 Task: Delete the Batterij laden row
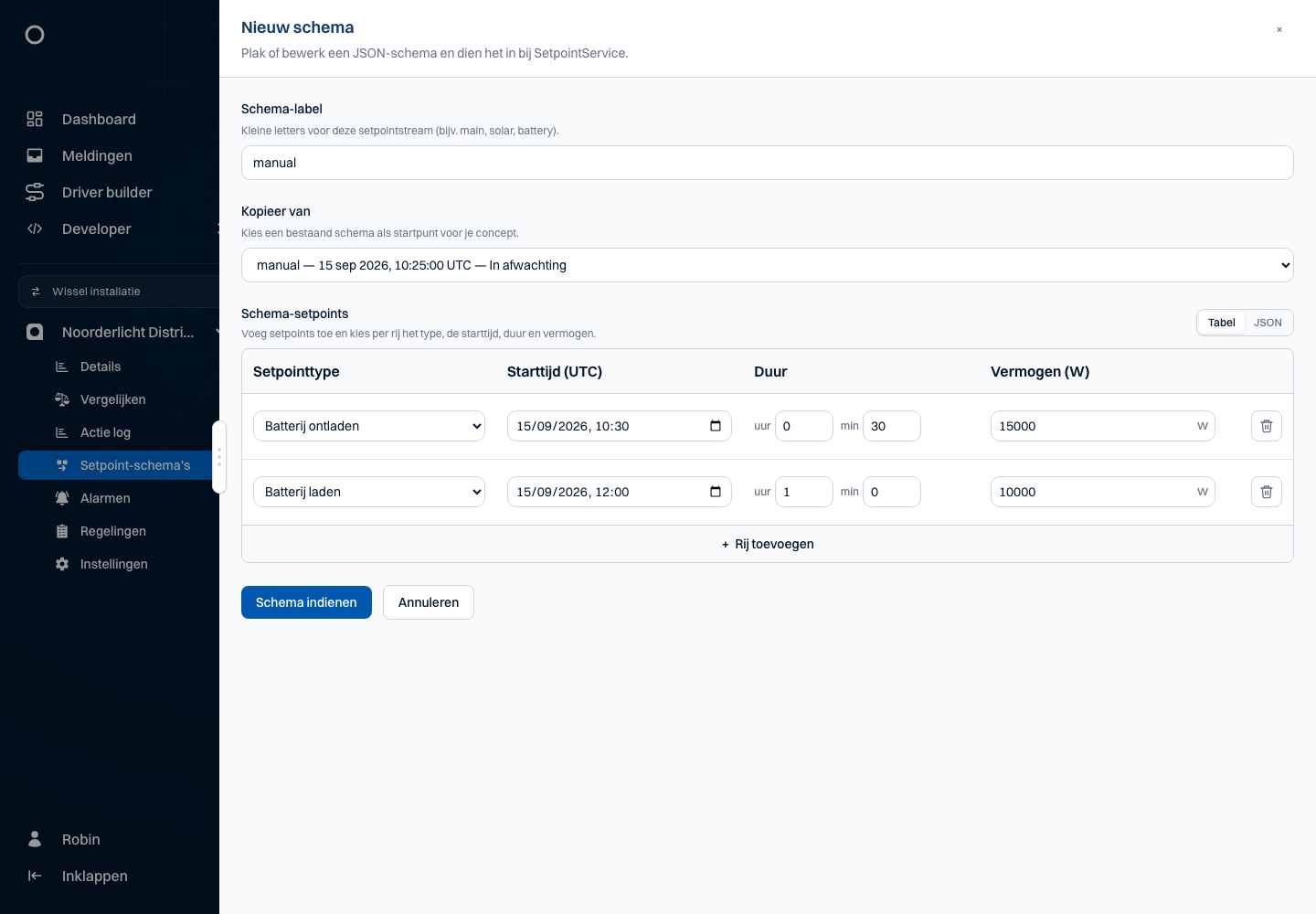pos(1267,492)
